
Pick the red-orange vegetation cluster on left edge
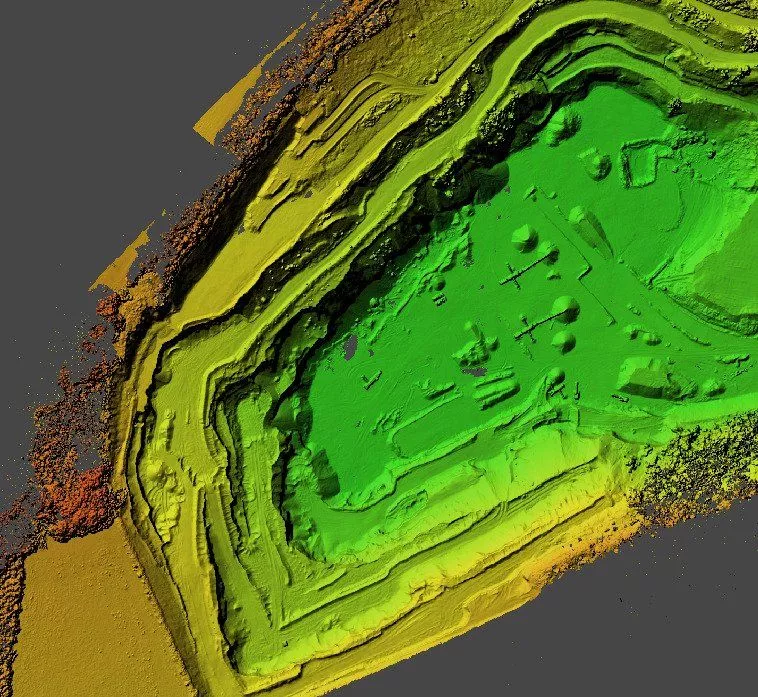point(82,500)
